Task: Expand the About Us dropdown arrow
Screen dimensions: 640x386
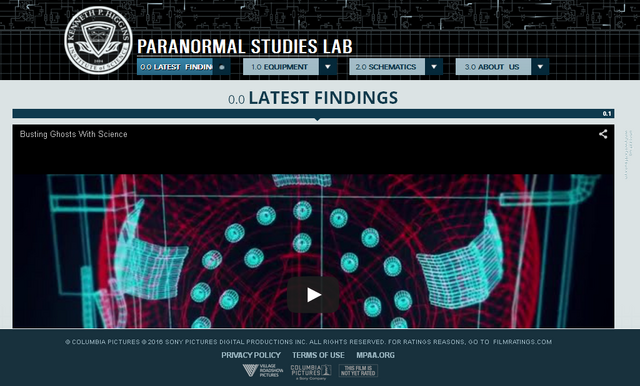Action: 540,67
